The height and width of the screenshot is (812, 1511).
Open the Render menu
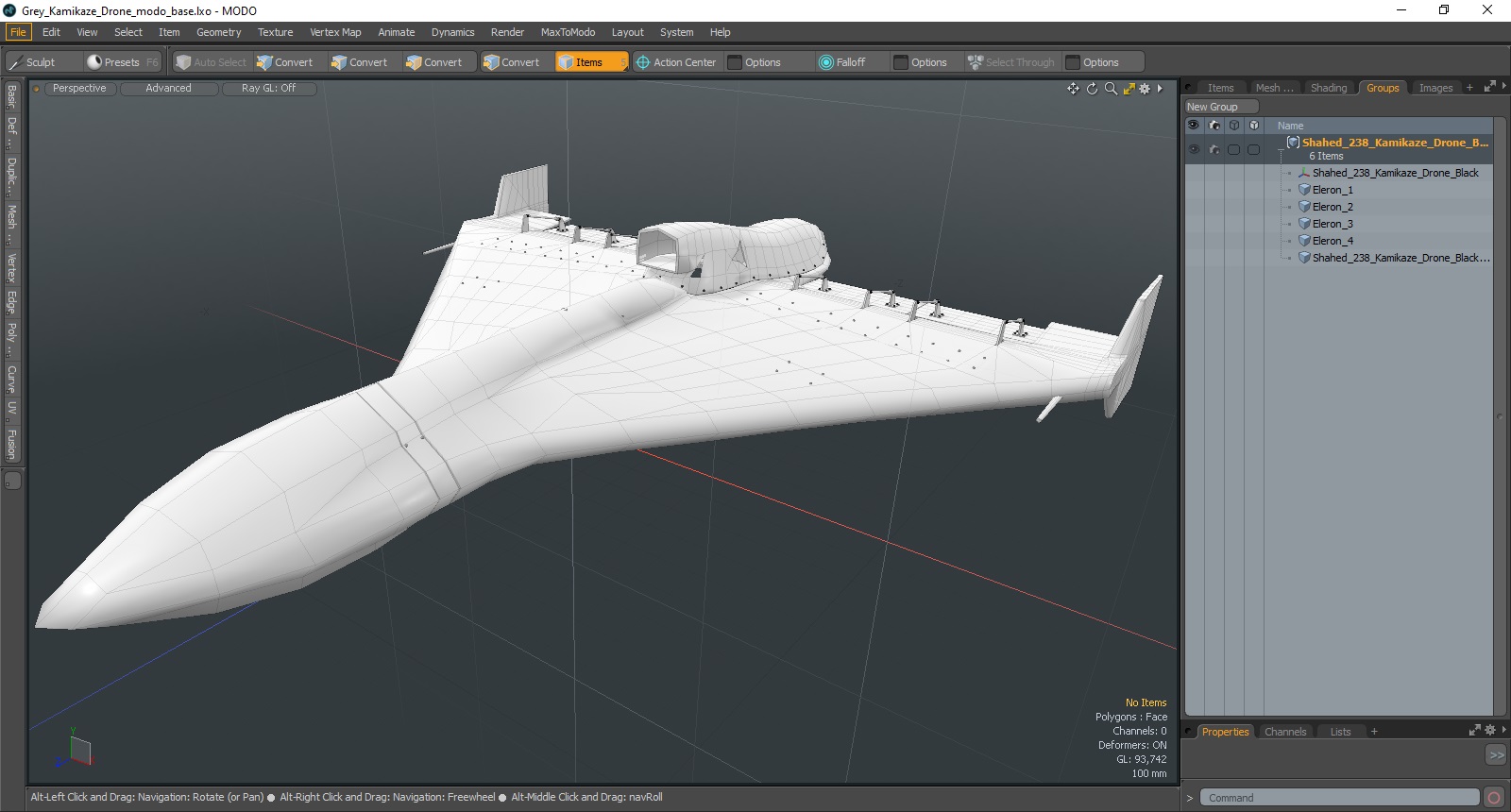click(507, 32)
